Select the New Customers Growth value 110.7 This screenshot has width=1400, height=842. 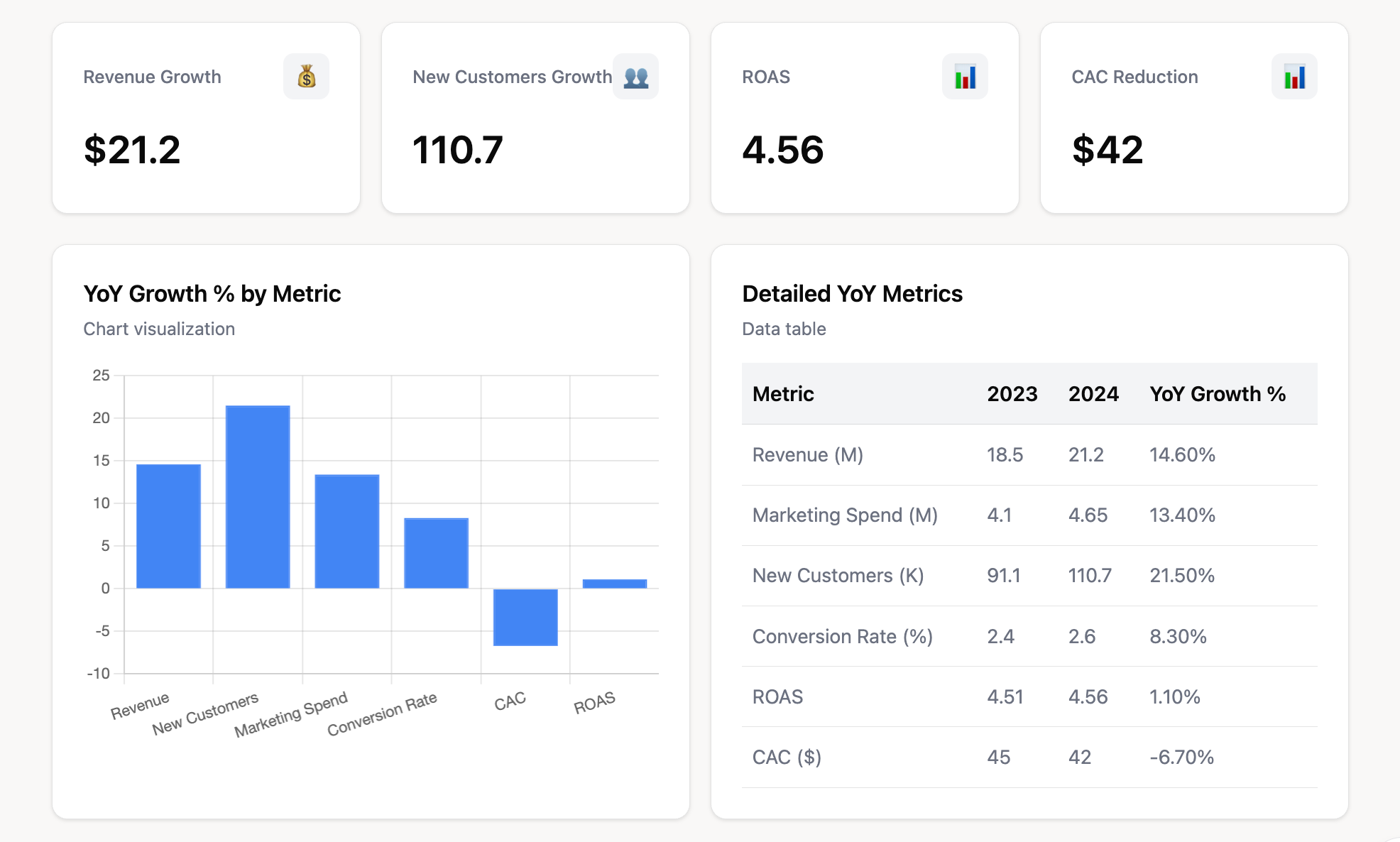point(459,150)
